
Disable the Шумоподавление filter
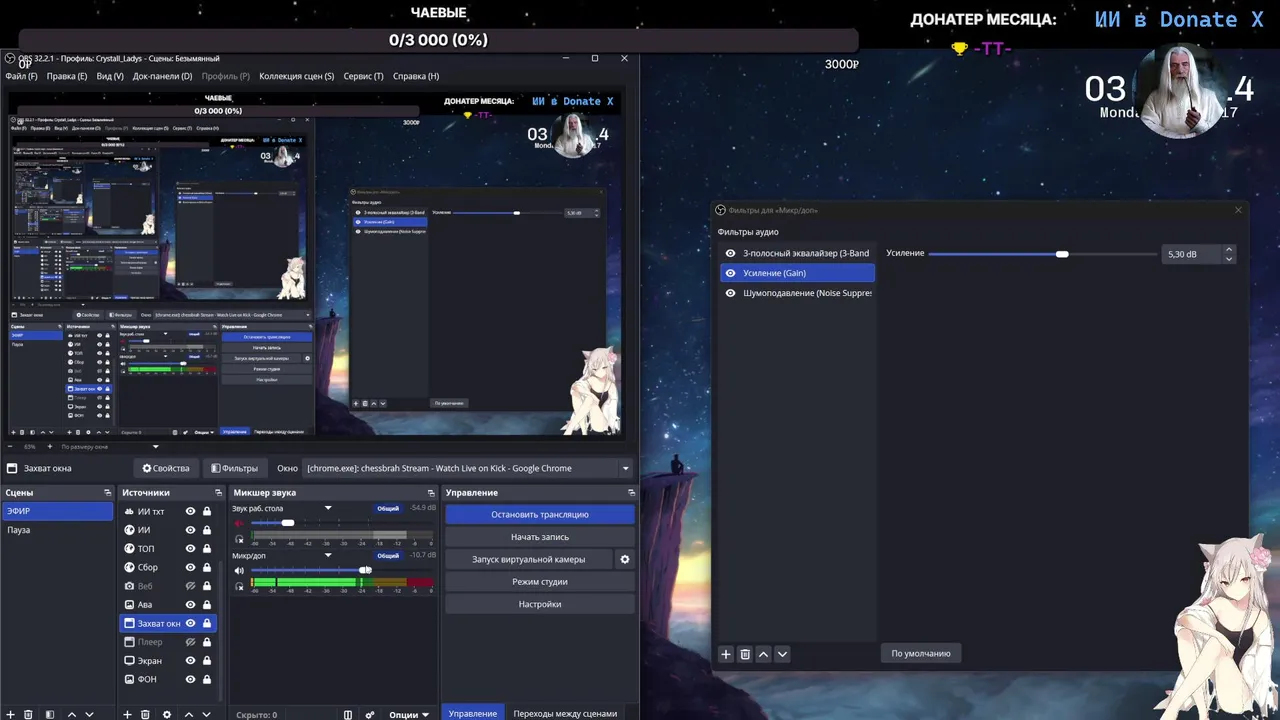730,293
